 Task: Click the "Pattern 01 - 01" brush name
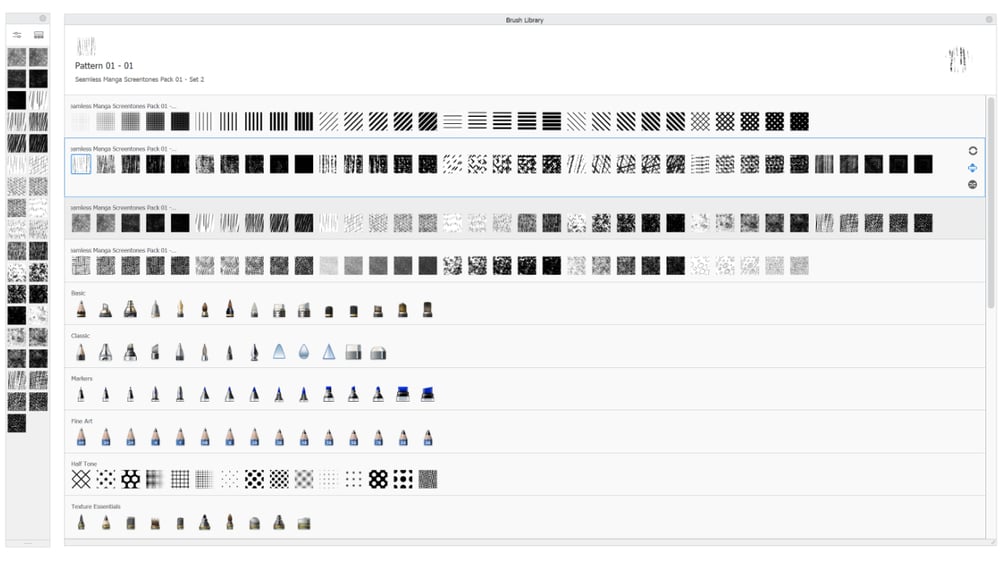[x=104, y=65]
